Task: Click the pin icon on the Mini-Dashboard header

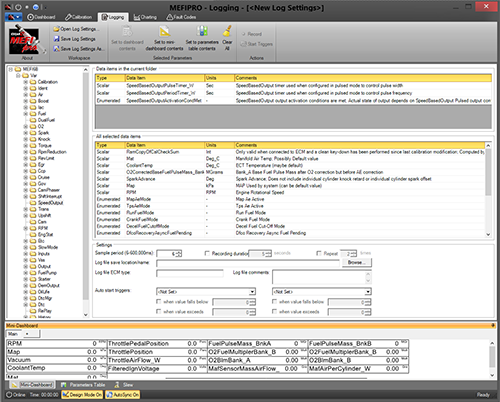Action: (493, 325)
